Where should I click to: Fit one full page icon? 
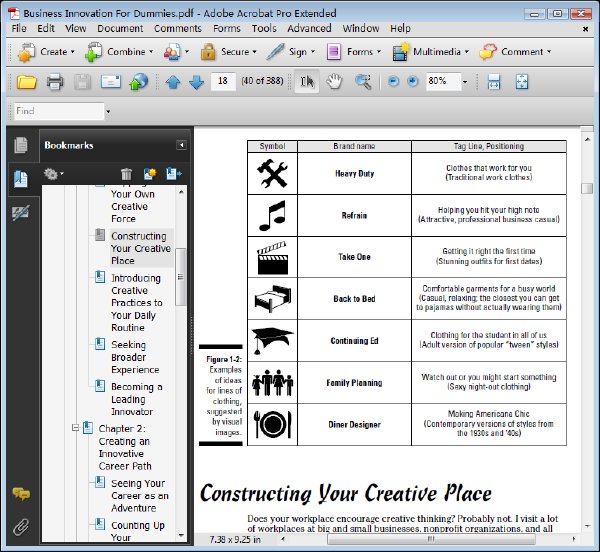pos(522,81)
